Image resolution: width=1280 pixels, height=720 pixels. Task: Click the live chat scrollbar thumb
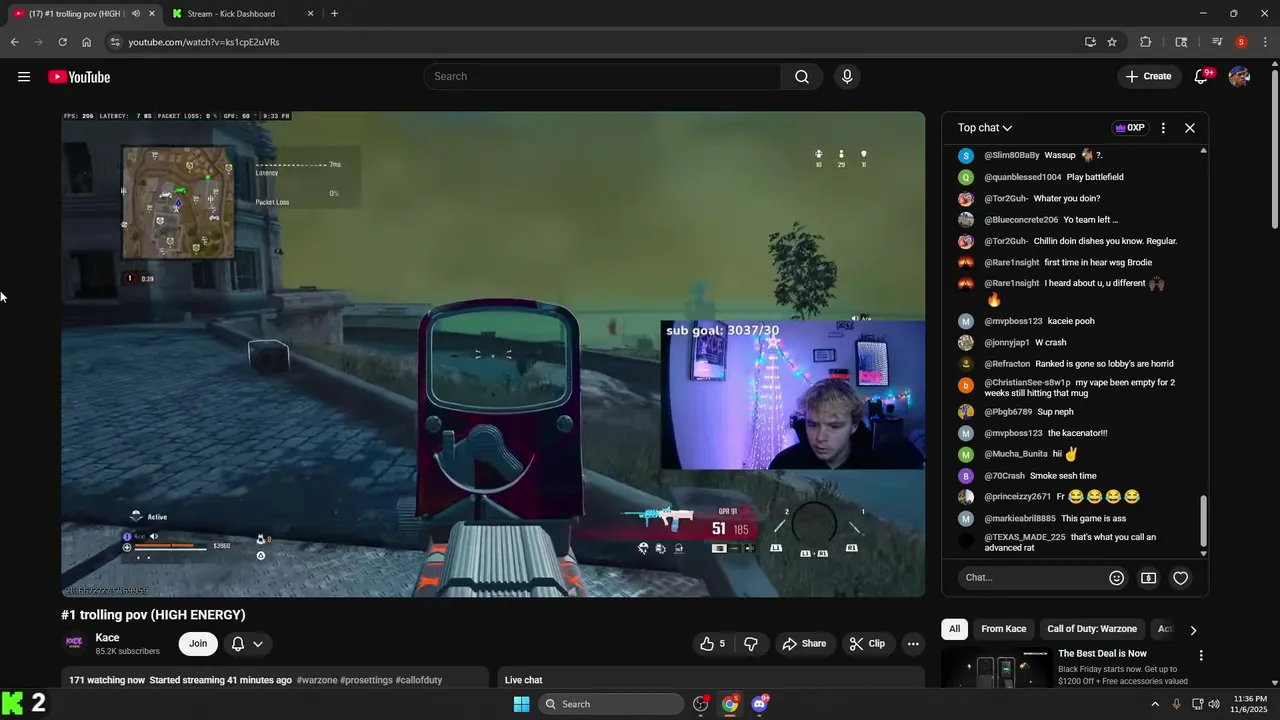pyautogui.click(x=1203, y=521)
